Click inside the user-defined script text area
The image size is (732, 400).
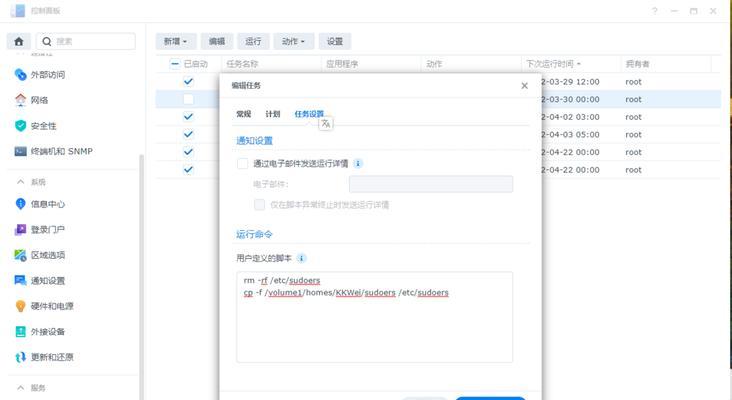click(374, 317)
